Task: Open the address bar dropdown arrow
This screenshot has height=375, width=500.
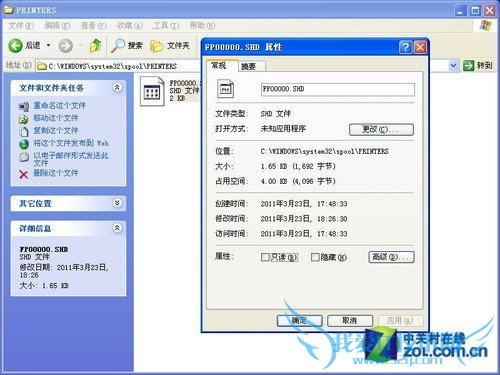Action: click(x=453, y=66)
